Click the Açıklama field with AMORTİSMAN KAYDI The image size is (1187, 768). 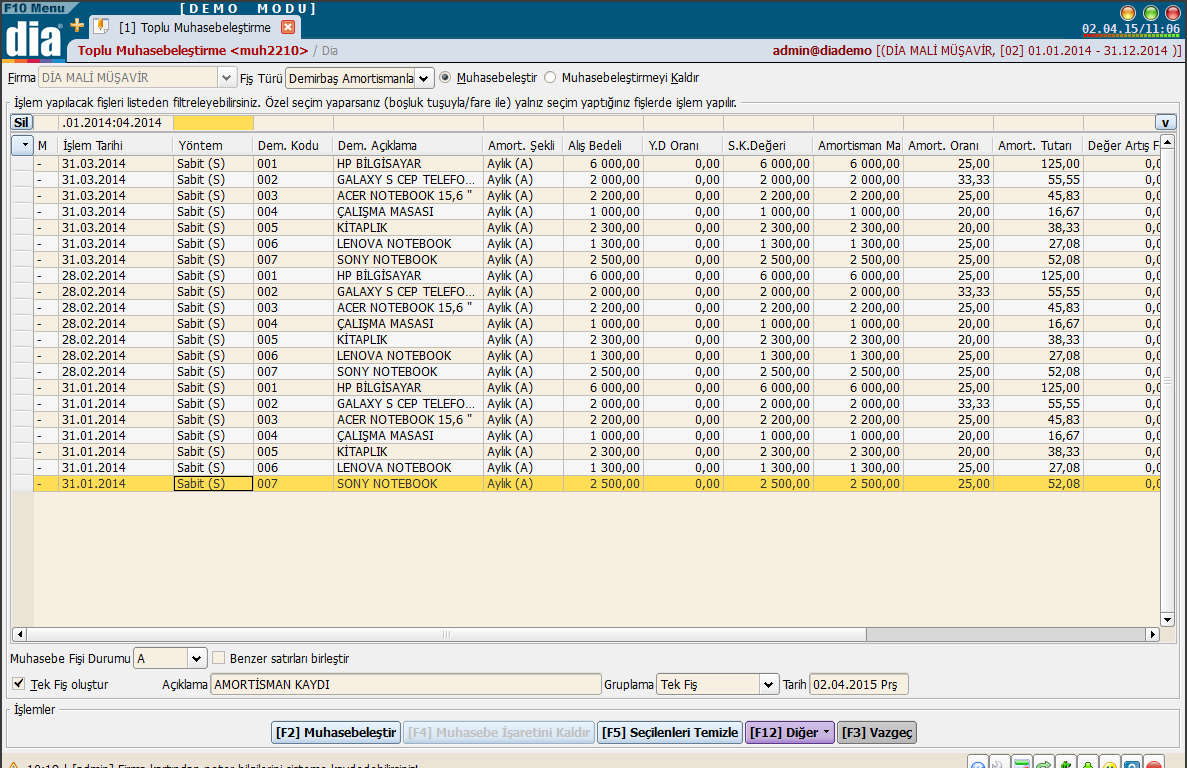pyautogui.click(x=406, y=684)
